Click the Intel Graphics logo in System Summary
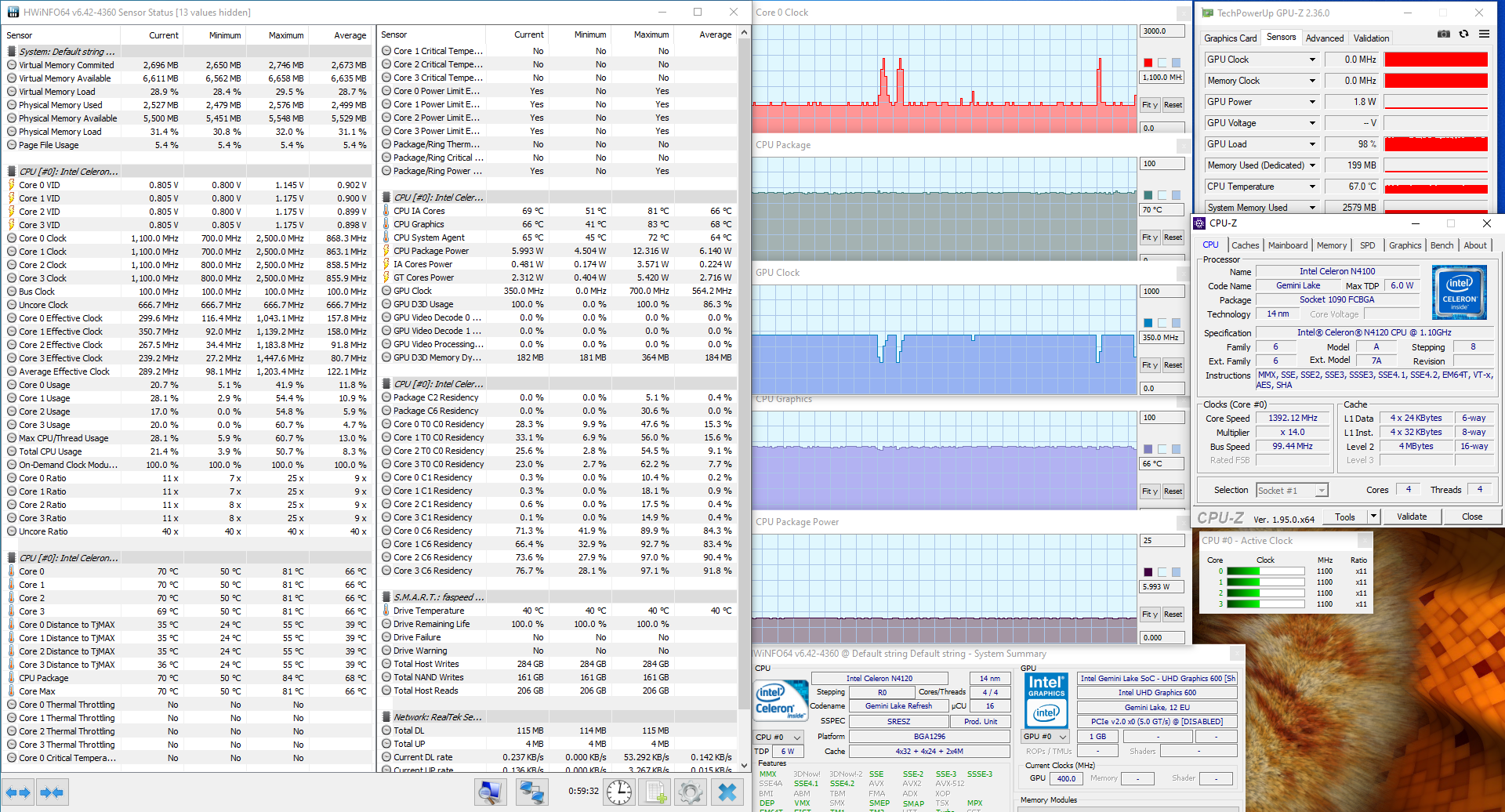The height and width of the screenshot is (812, 1505). [x=1046, y=700]
